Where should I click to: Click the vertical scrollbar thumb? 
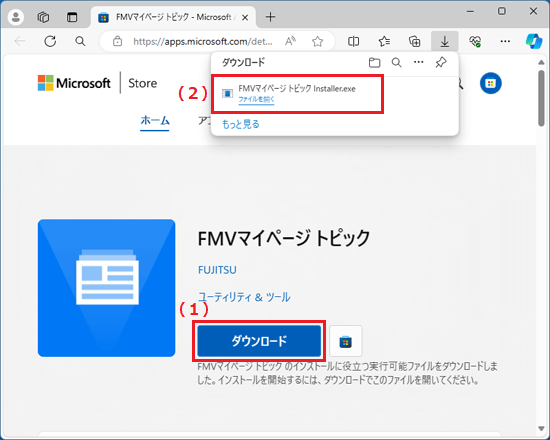[x=541, y=98]
